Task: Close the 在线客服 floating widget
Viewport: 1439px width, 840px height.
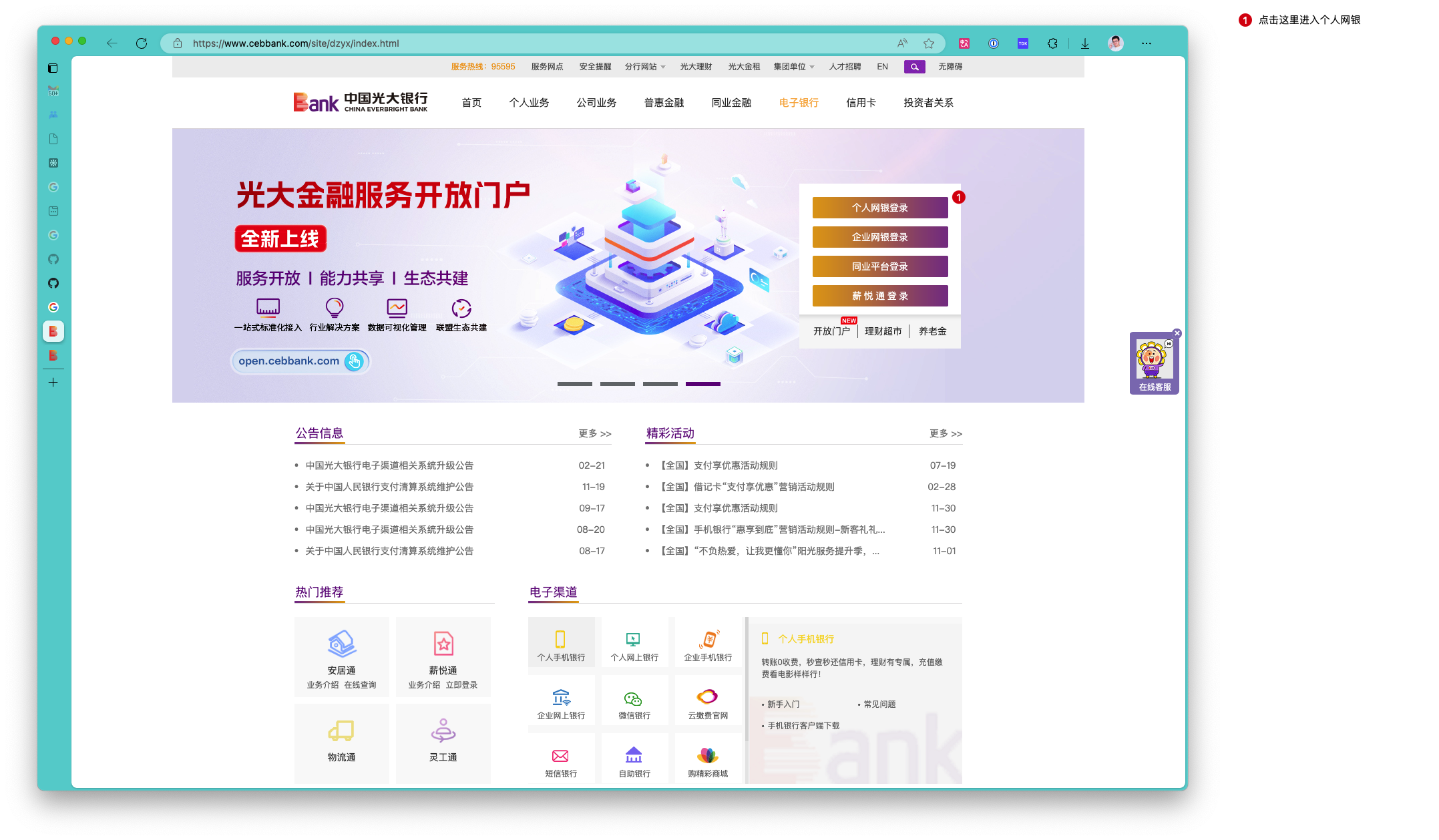Action: pyautogui.click(x=1177, y=333)
